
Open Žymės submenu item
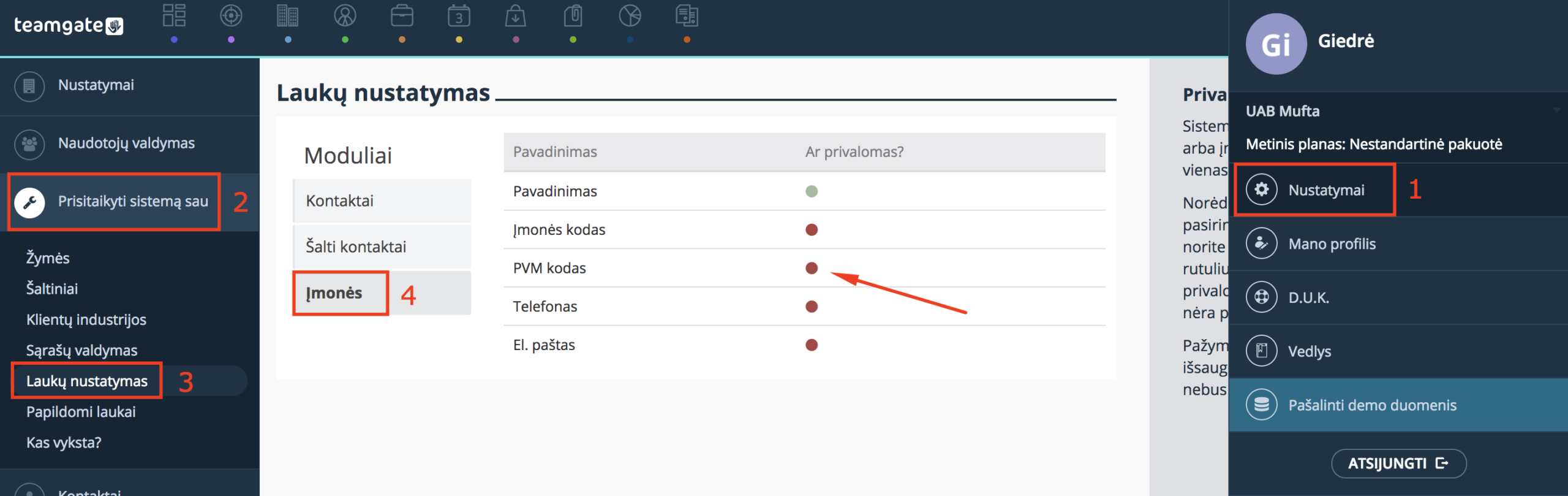(48, 258)
